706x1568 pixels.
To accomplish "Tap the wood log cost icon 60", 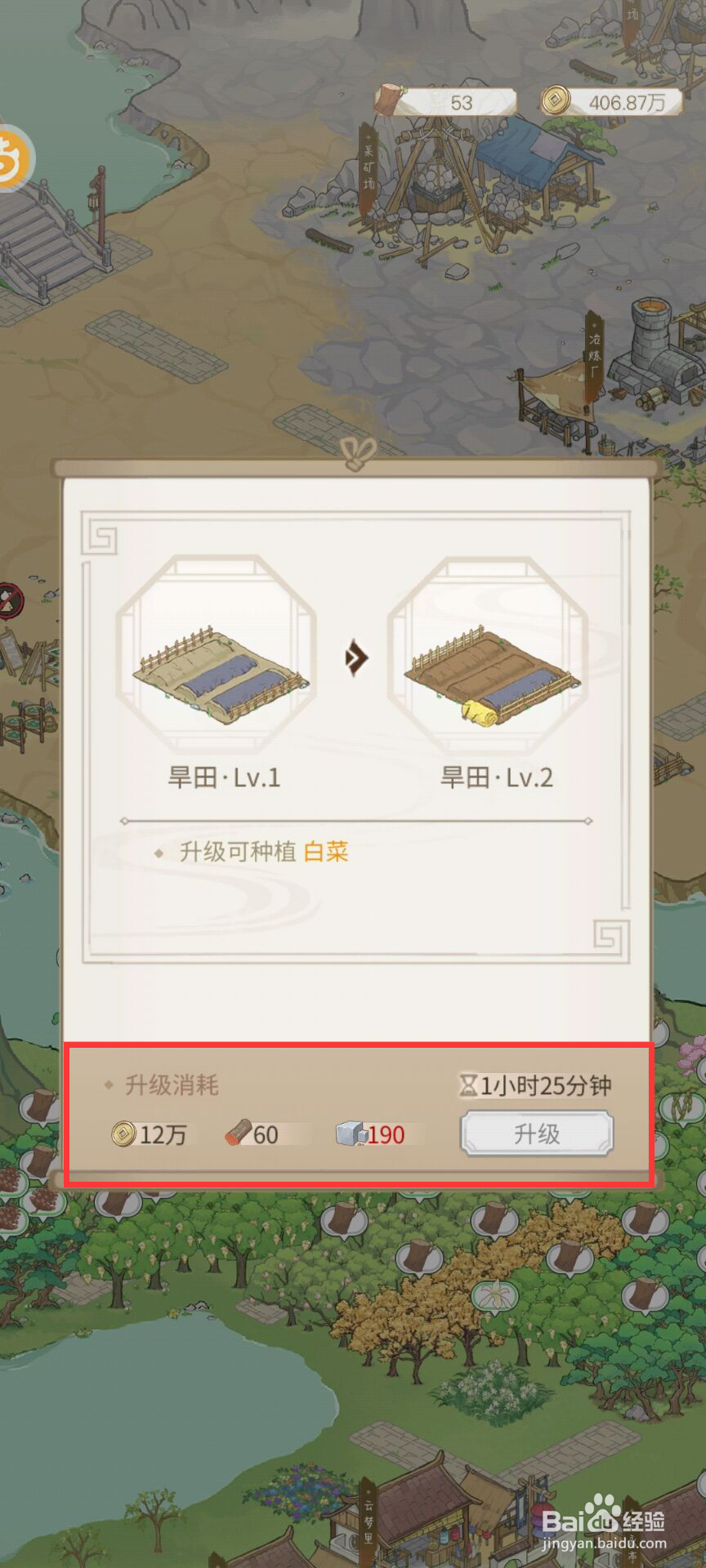I will coord(238,1134).
